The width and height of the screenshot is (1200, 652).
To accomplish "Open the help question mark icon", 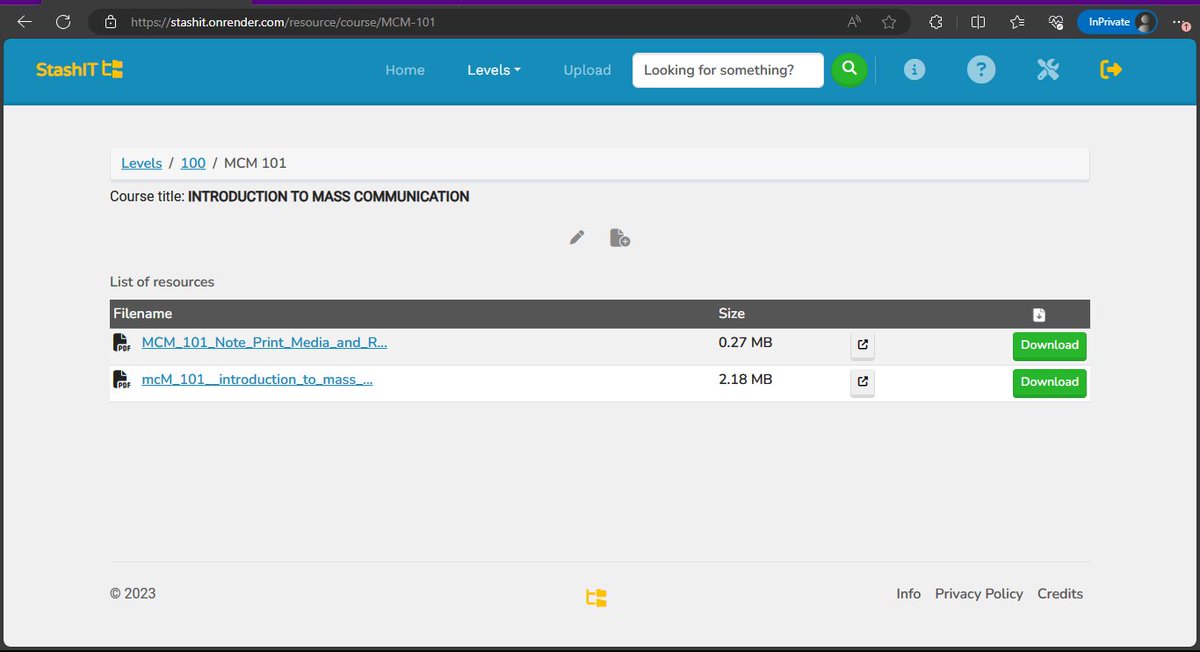I will [x=981, y=70].
